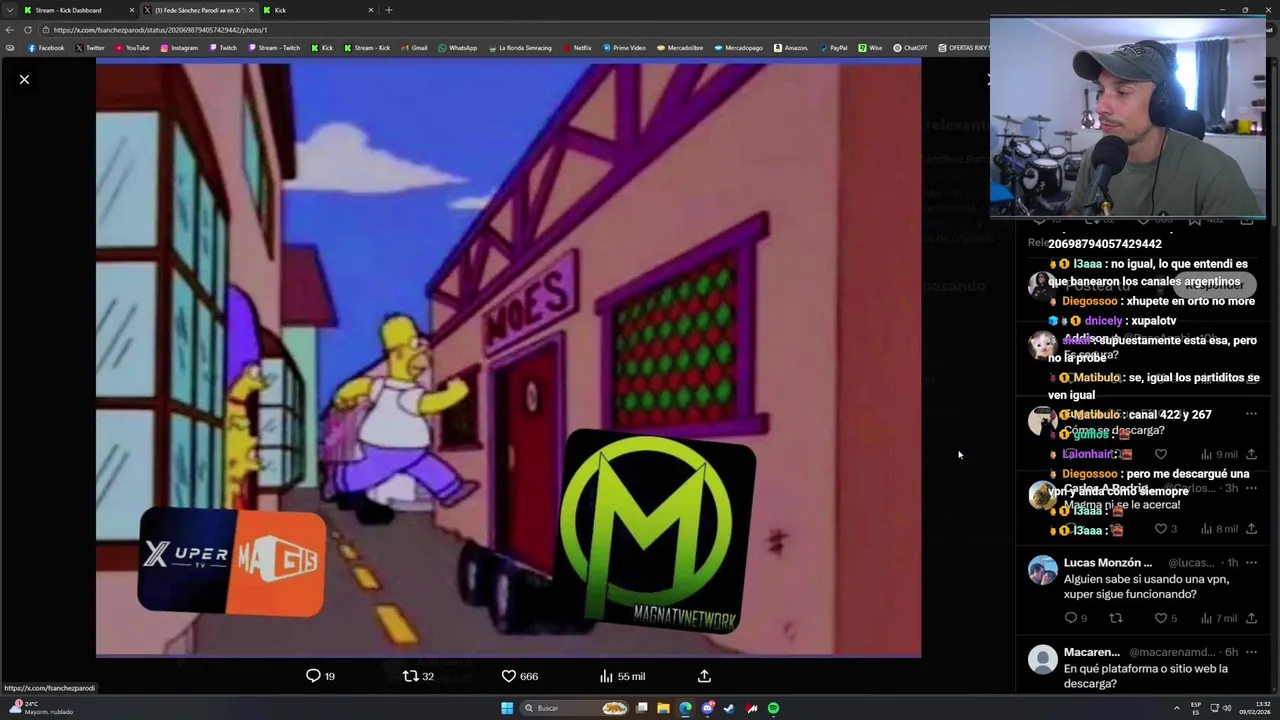
Task: Open the weather widget on taskbar
Action: coord(40,708)
